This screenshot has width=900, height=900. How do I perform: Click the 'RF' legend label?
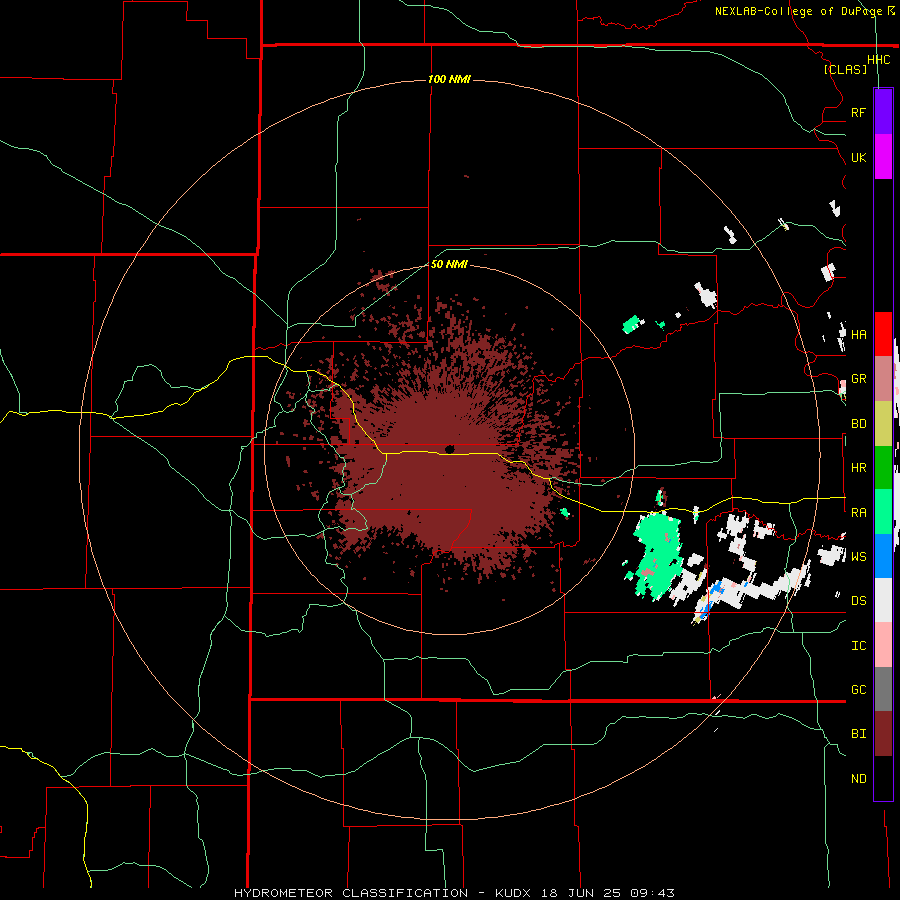click(858, 112)
